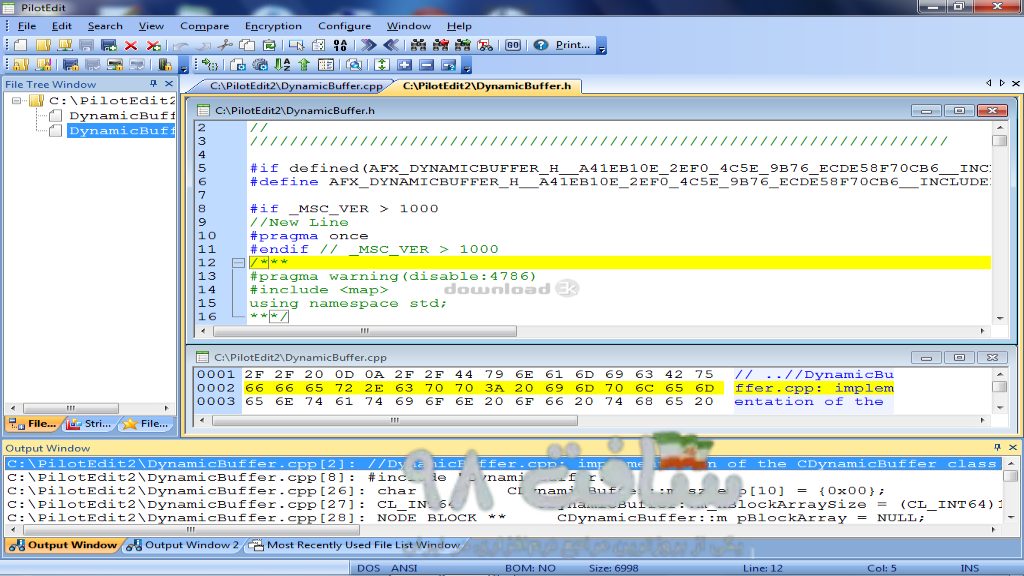Click the binoculars icon with red arrow

coord(441,45)
